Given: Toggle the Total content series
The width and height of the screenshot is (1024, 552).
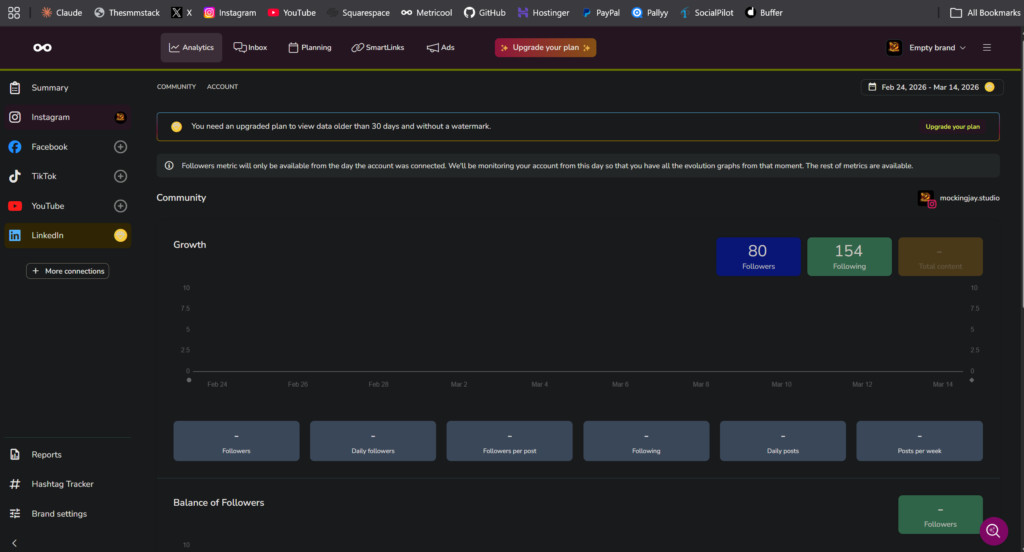Looking at the screenshot, I should point(940,256).
